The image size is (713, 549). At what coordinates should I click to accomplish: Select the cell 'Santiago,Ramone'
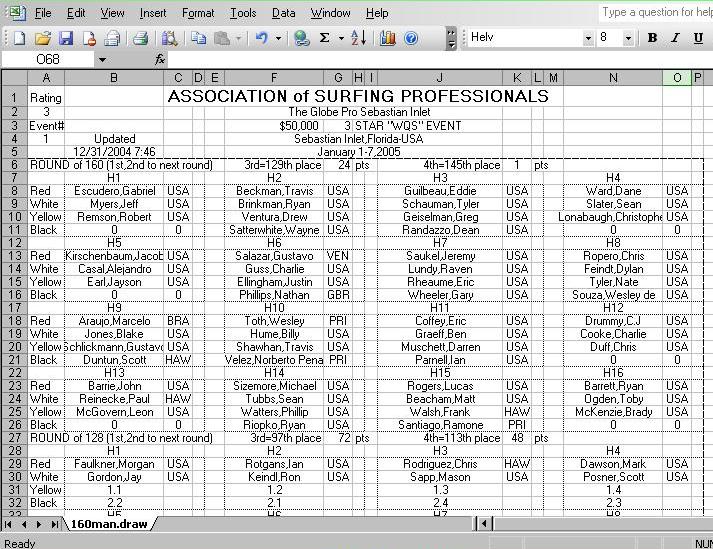440,425
